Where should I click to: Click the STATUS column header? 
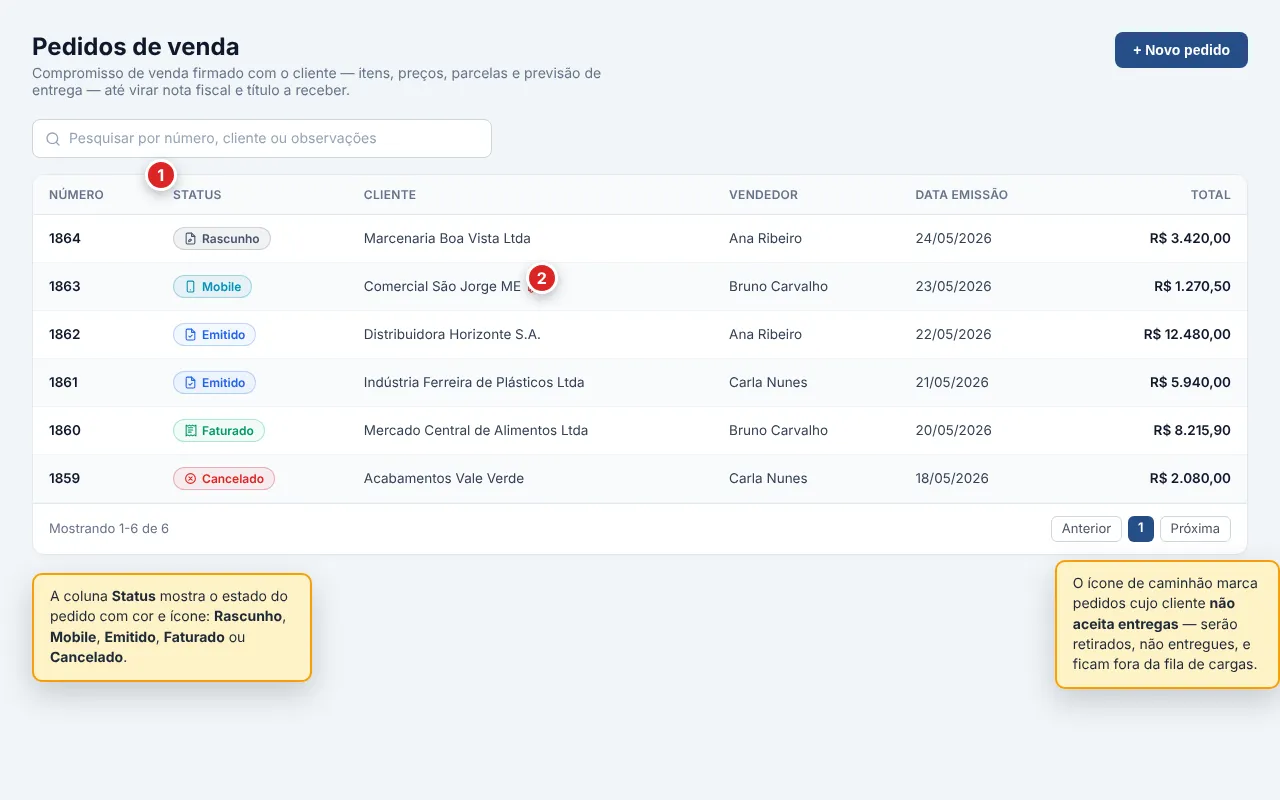pyautogui.click(x=197, y=195)
